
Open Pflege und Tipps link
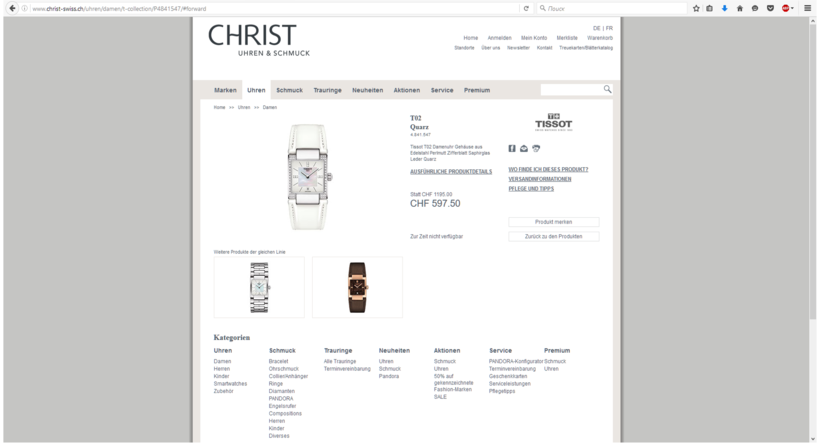click(x=531, y=189)
